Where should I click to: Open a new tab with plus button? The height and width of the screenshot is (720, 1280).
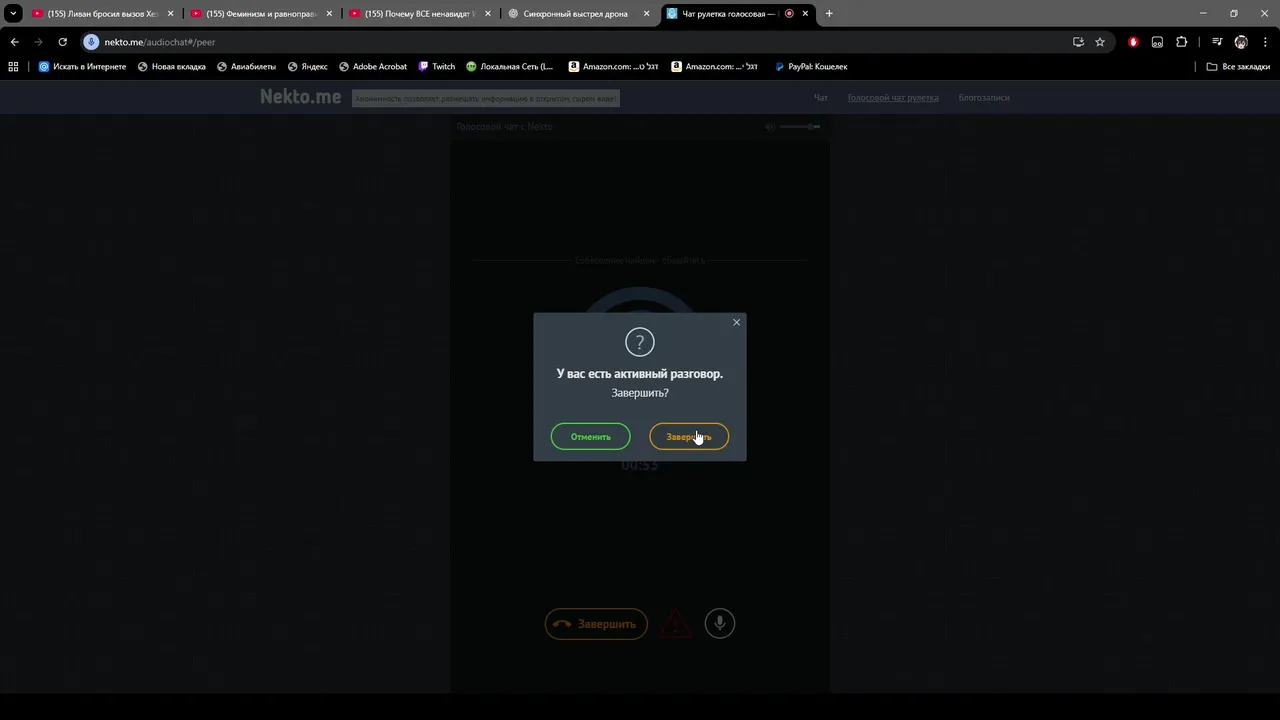pyautogui.click(x=829, y=14)
